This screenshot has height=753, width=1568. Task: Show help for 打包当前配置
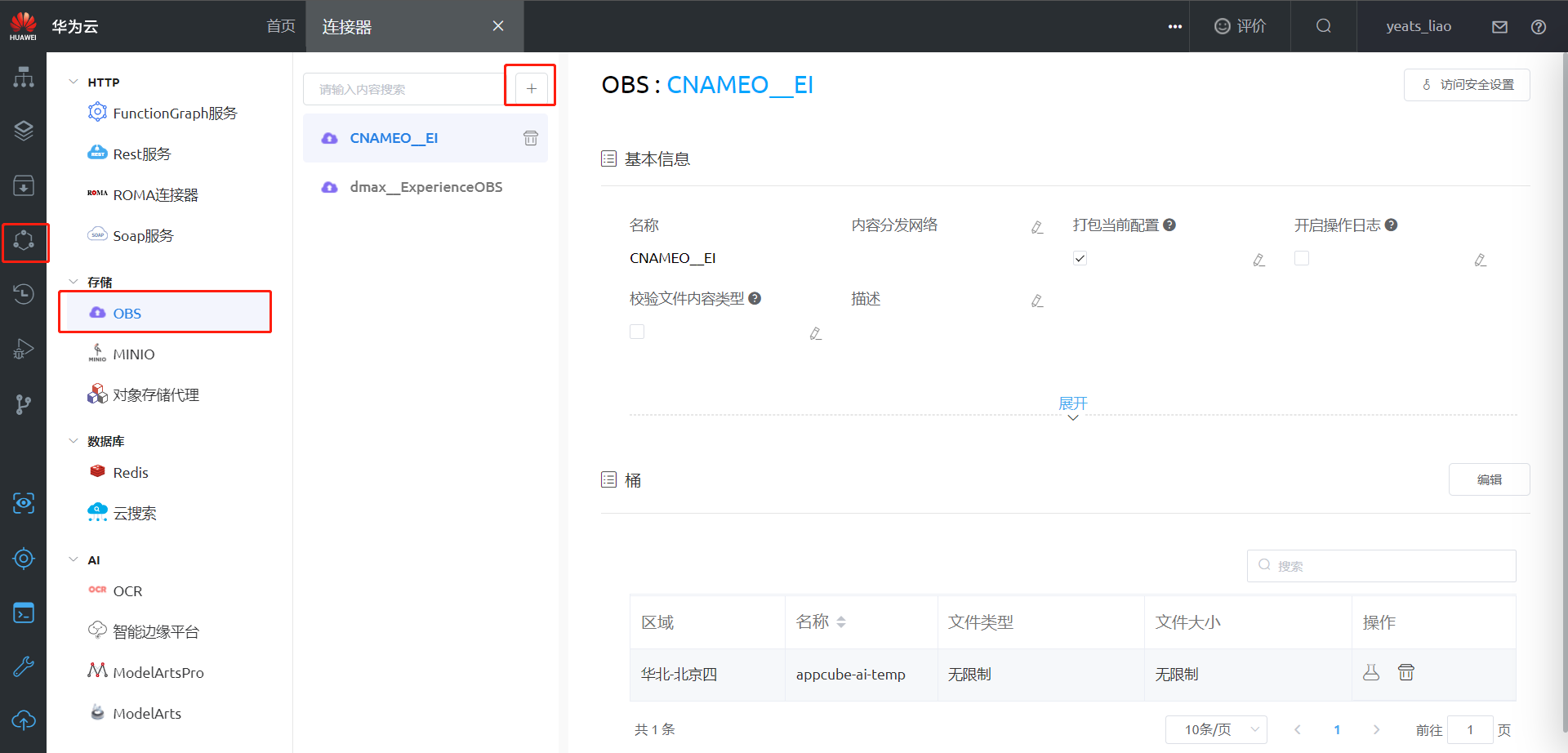point(1169,225)
